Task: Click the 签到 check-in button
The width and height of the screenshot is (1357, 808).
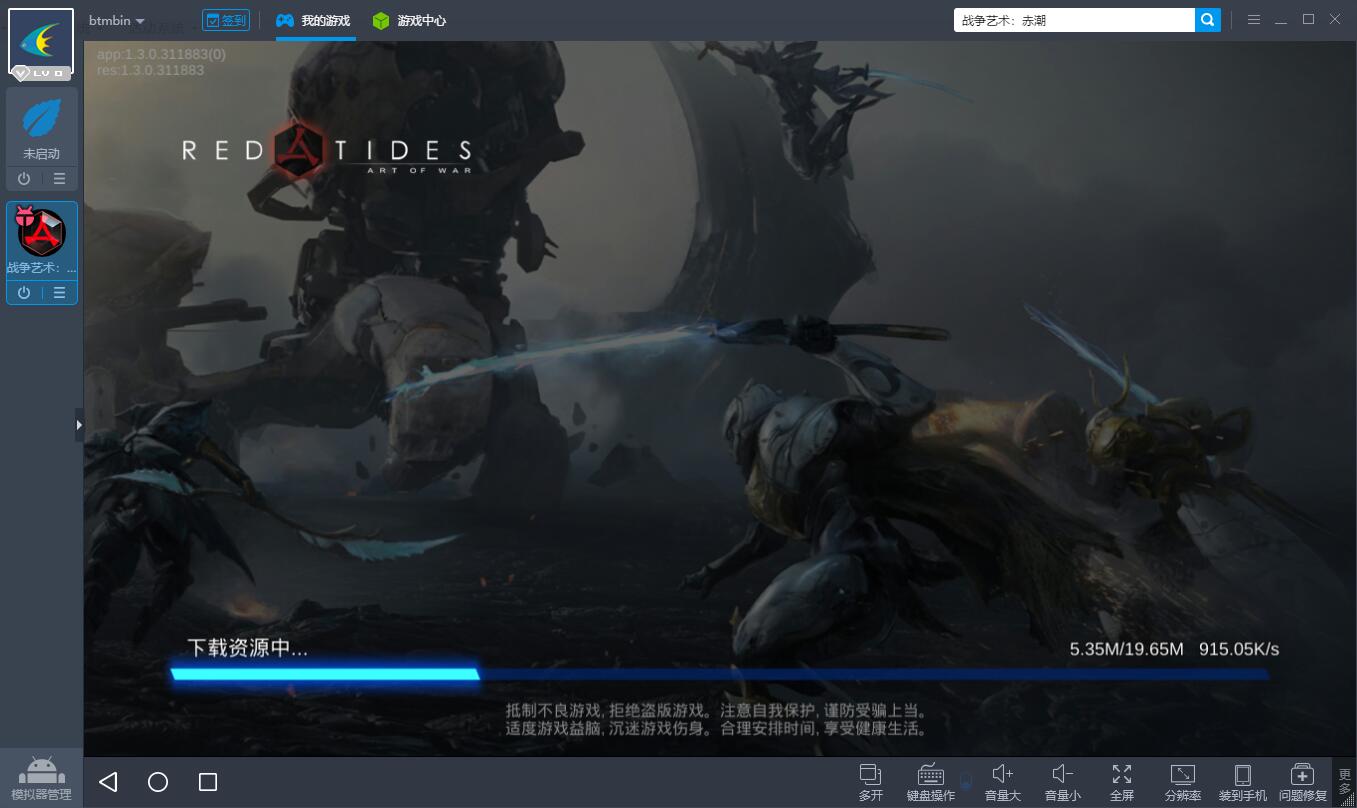Action: point(226,20)
